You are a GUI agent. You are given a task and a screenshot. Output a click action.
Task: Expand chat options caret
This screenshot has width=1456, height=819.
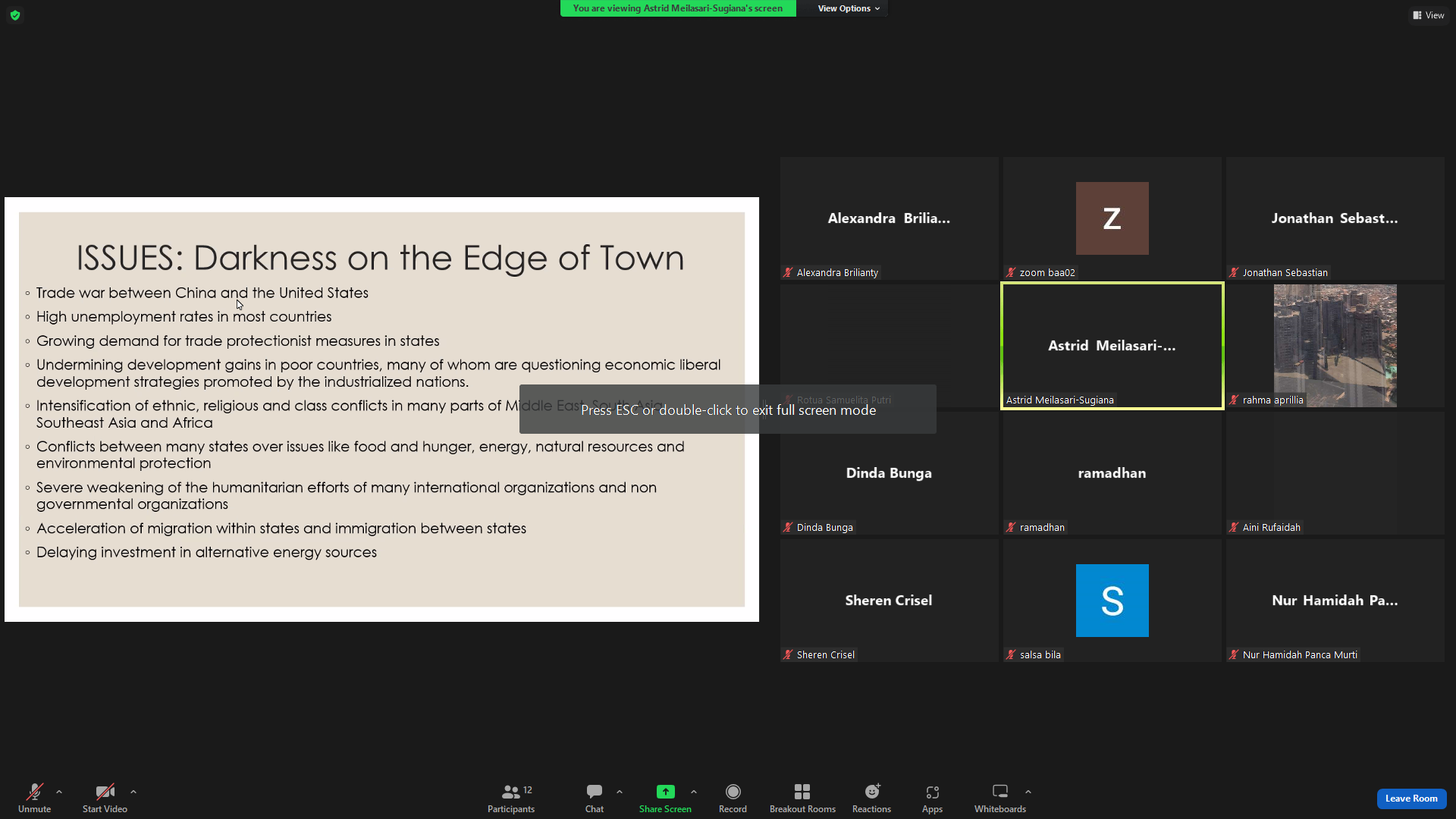pos(620,792)
